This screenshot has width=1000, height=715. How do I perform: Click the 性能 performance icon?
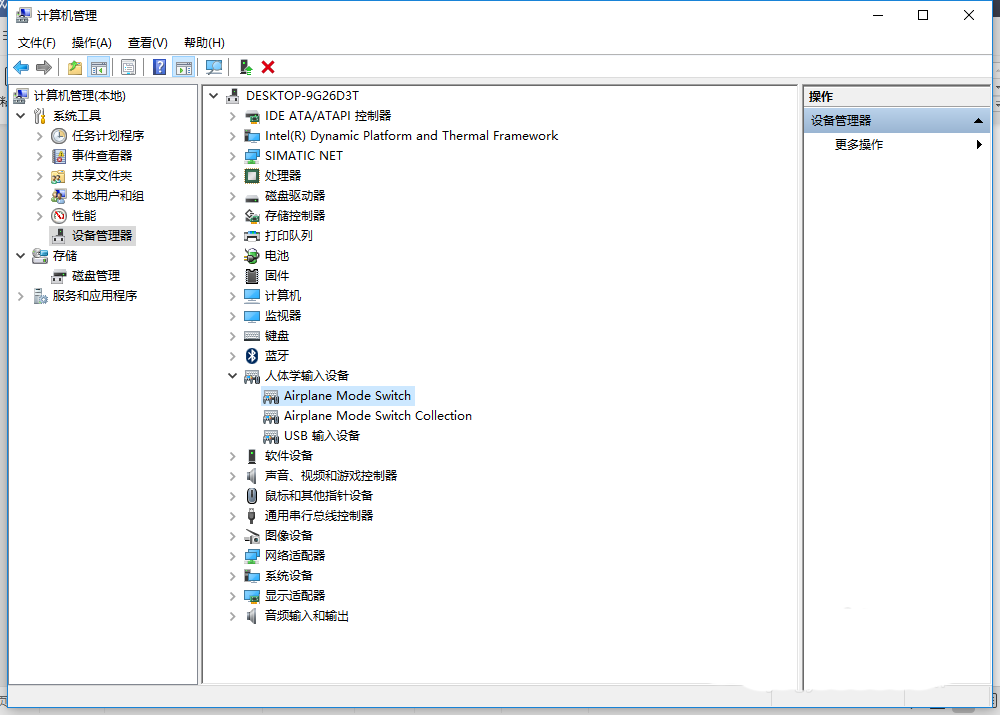tap(59, 216)
